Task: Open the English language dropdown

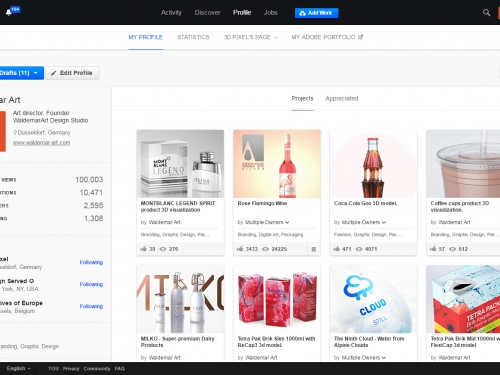Action: (x=19, y=369)
